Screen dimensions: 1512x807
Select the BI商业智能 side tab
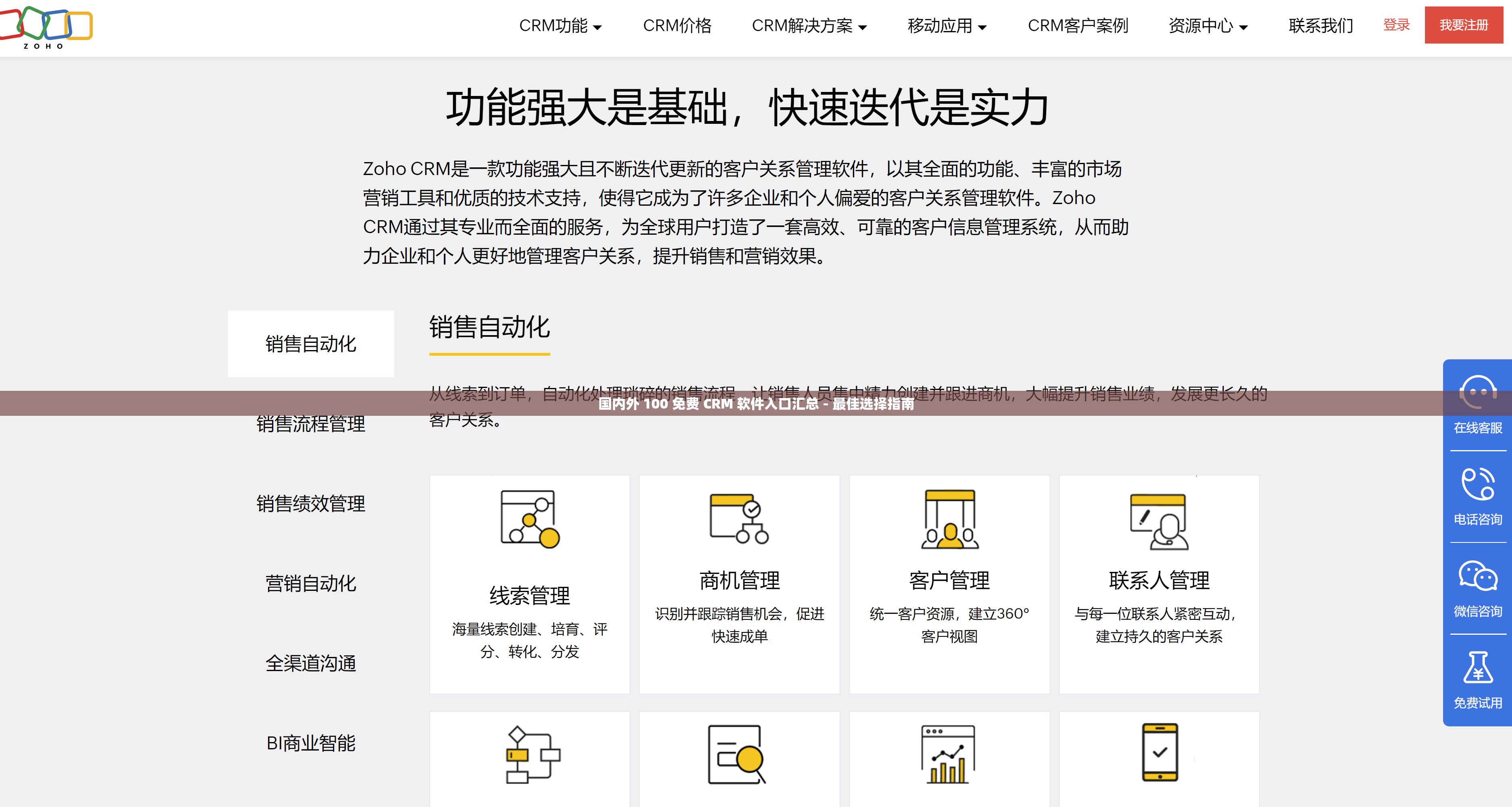click(310, 743)
